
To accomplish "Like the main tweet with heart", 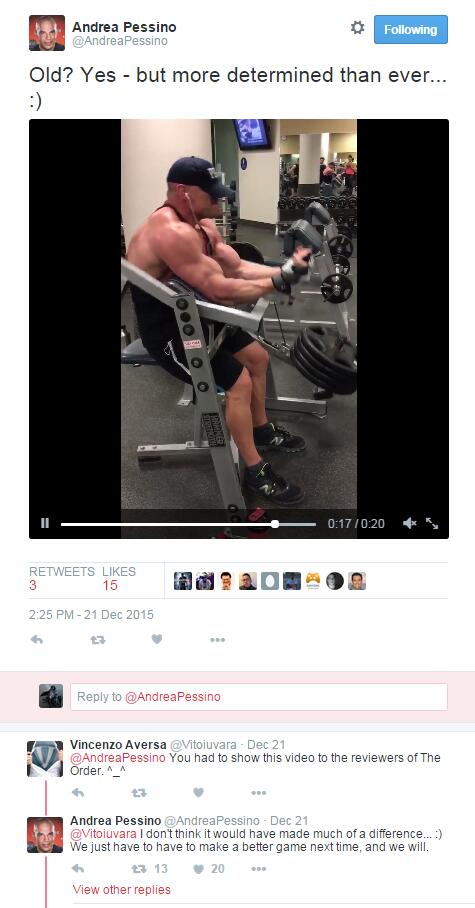I will 156,639.
